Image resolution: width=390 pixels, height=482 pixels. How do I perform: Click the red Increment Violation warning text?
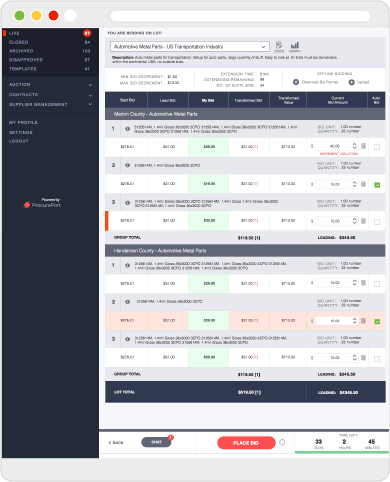coord(339,154)
